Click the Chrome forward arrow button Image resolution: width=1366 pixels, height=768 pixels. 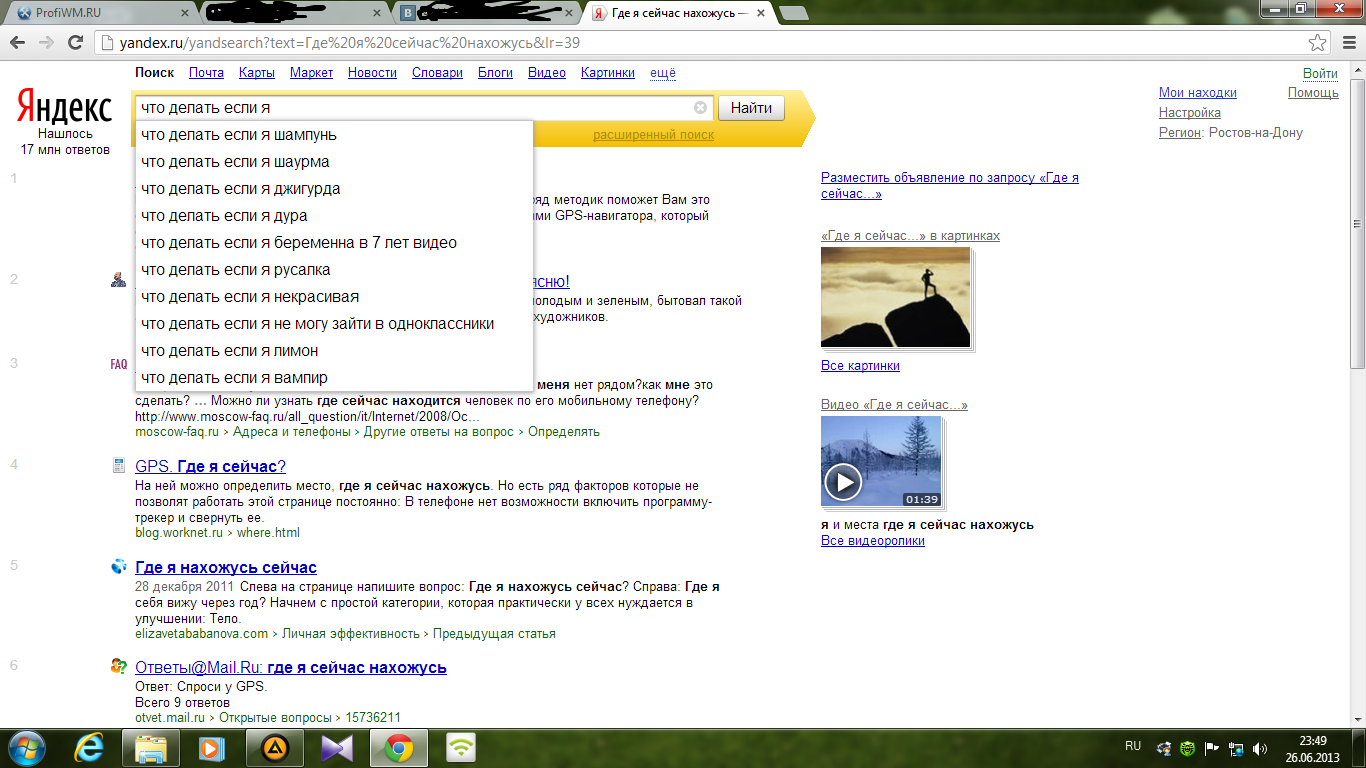pos(46,43)
